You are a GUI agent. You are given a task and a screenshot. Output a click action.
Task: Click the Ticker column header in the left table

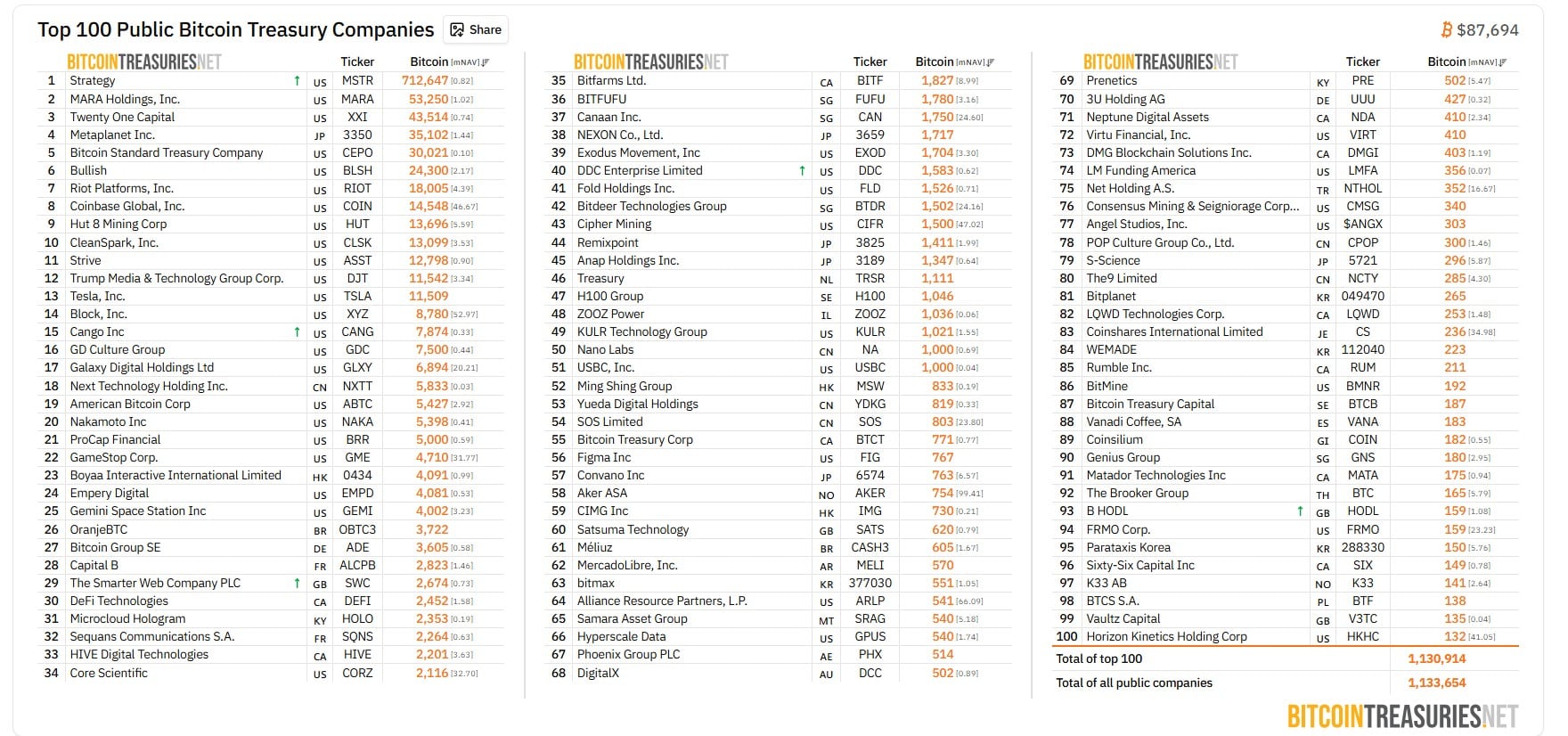coord(357,61)
